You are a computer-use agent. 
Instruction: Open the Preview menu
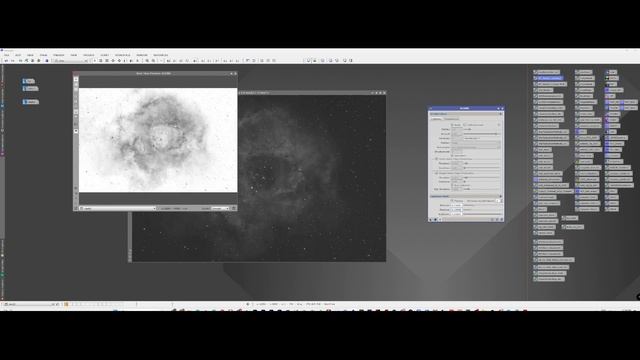58,55
